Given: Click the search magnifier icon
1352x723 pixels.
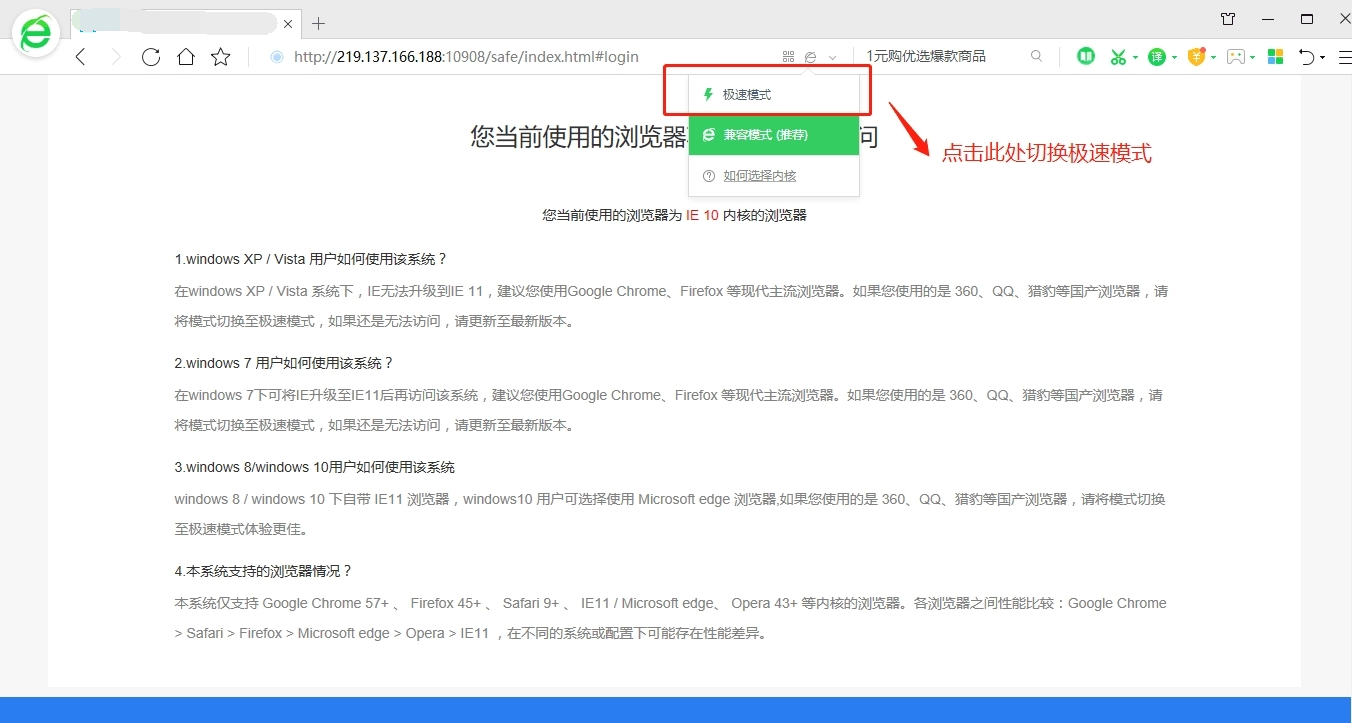Looking at the screenshot, I should (1036, 57).
